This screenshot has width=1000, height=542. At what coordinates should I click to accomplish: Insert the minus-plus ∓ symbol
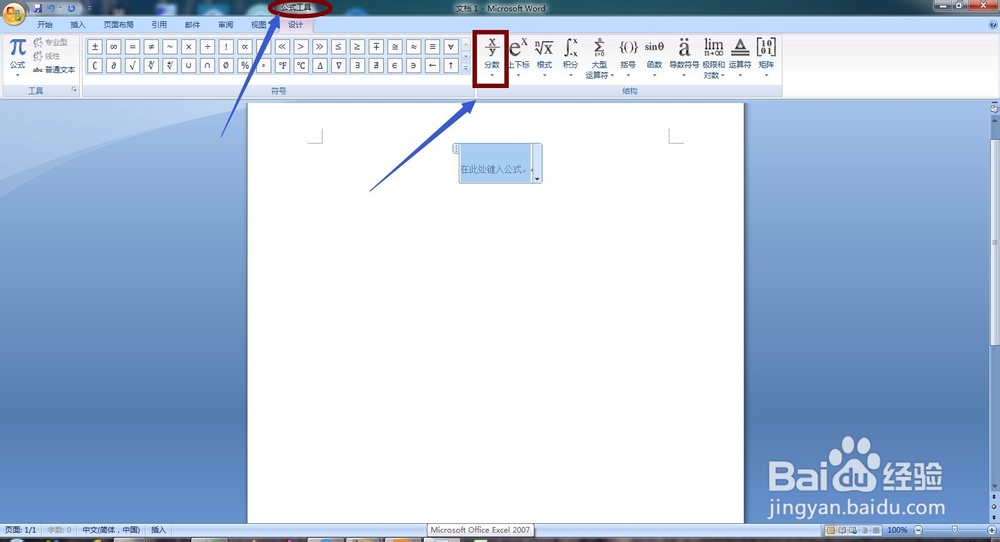pyautogui.click(x=376, y=47)
